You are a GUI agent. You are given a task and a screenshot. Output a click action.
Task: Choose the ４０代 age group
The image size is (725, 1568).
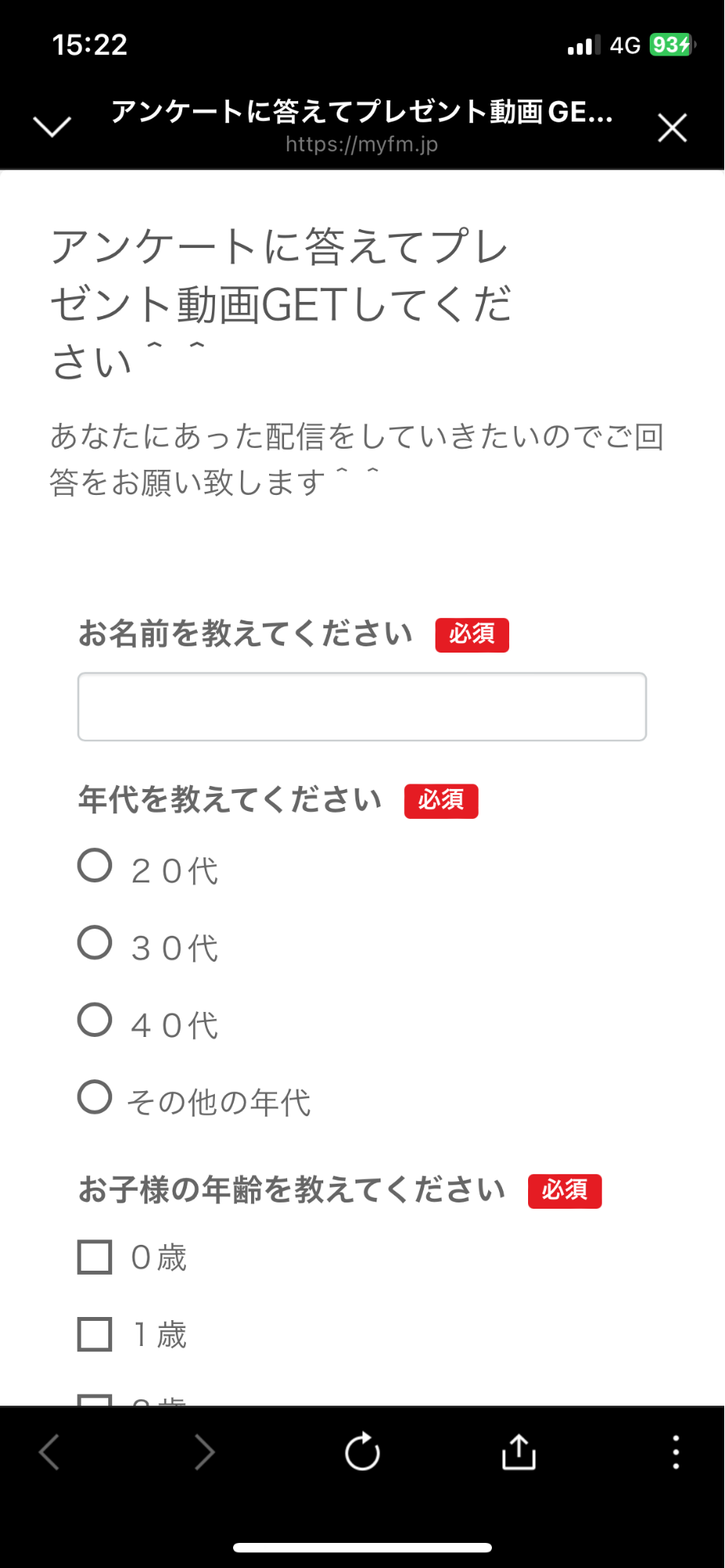point(95,1020)
